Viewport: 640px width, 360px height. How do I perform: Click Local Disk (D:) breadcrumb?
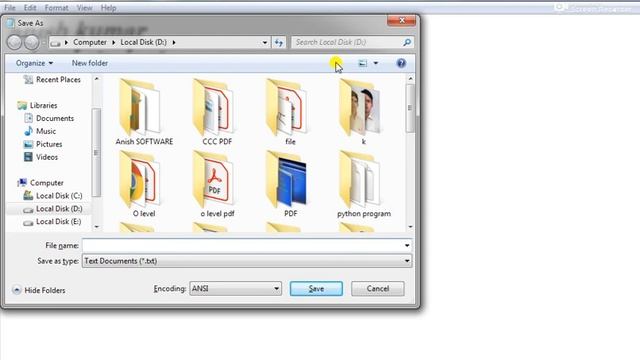[x=143, y=42]
